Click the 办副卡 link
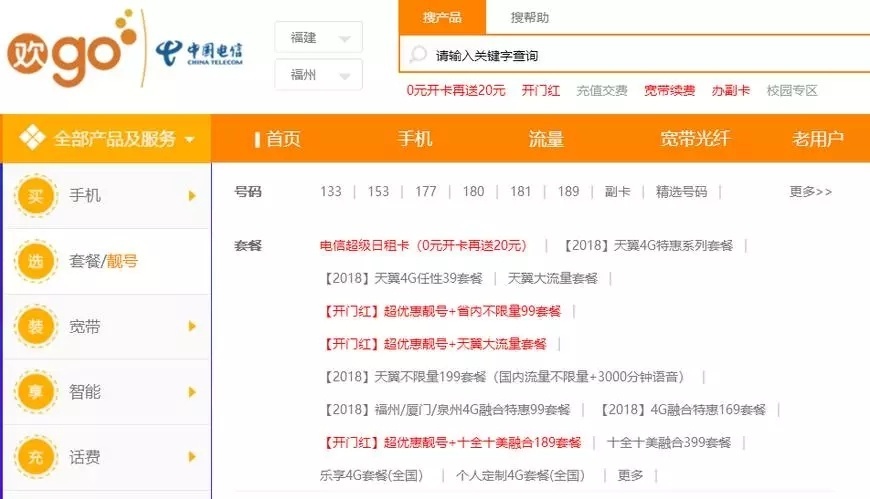This screenshot has height=499, width=870. [730, 90]
